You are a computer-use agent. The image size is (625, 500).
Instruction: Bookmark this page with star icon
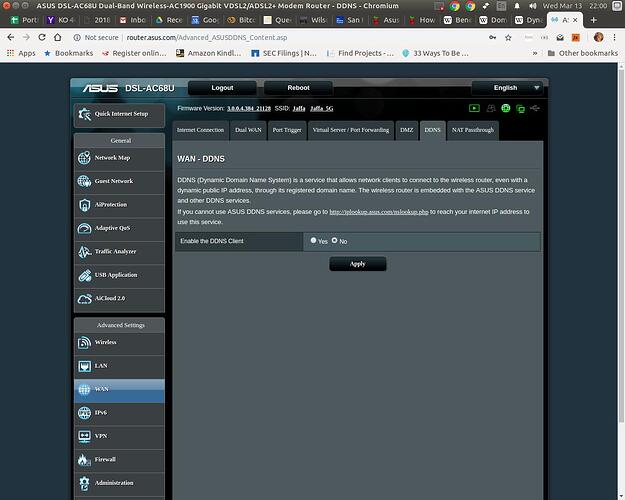[x=508, y=37]
